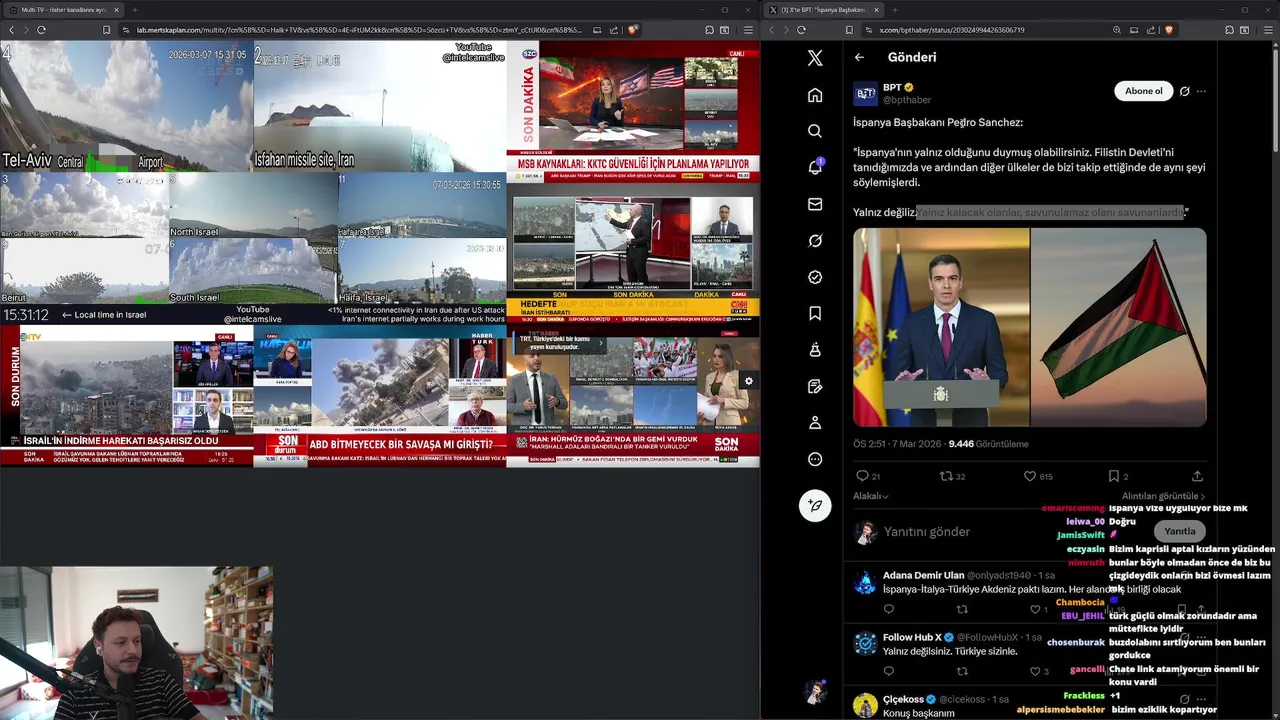Open the BPT account name link
Image resolution: width=1280 pixels, height=720 pixels.
coord(892,87)
